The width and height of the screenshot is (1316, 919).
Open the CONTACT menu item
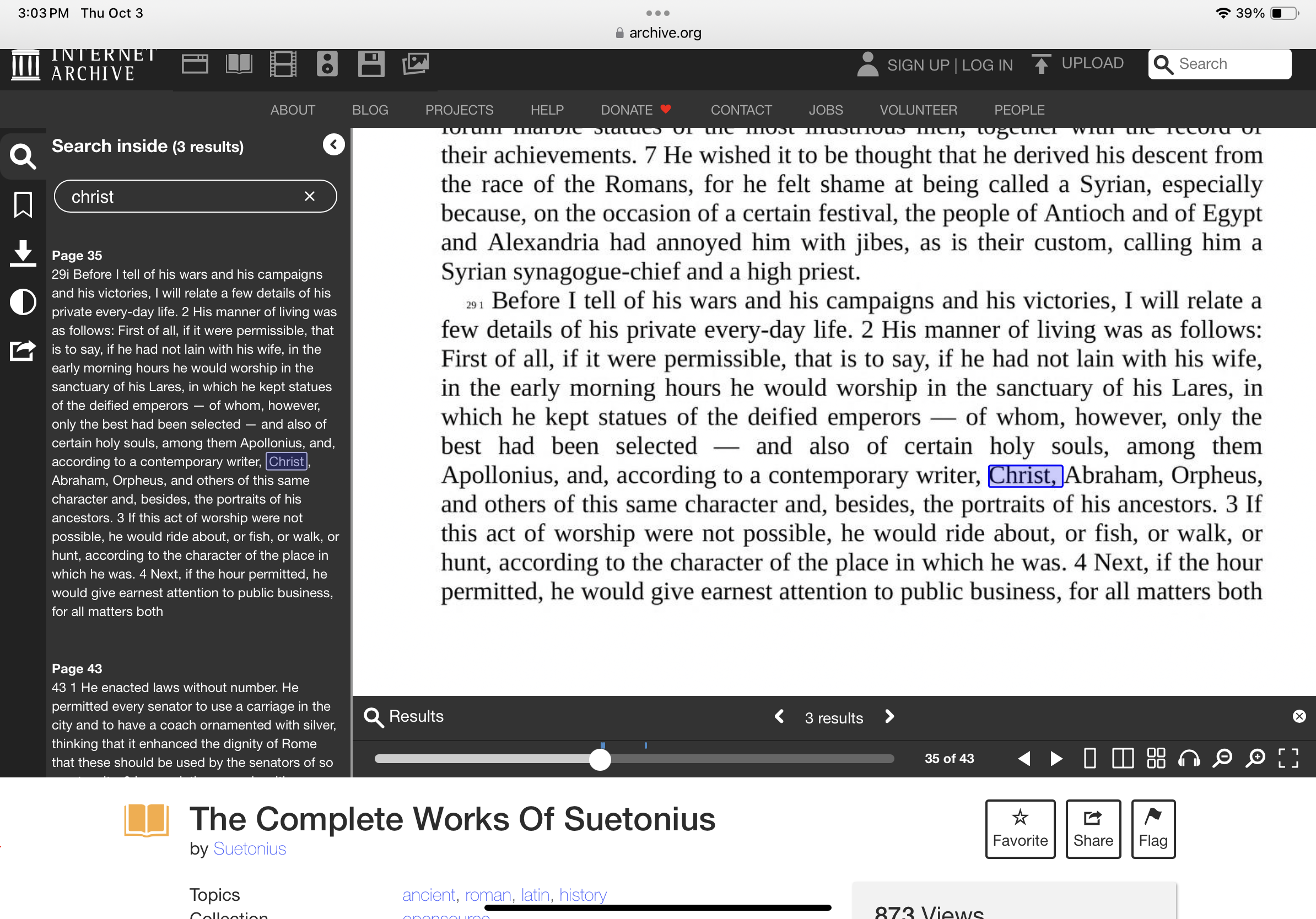click(741, 110)
